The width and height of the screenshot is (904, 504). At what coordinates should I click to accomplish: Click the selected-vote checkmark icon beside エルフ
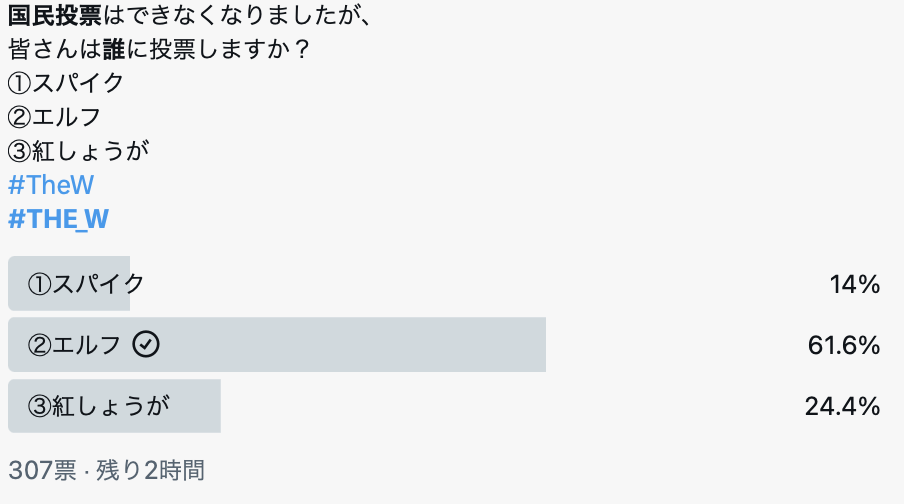(x=146, y=344)
